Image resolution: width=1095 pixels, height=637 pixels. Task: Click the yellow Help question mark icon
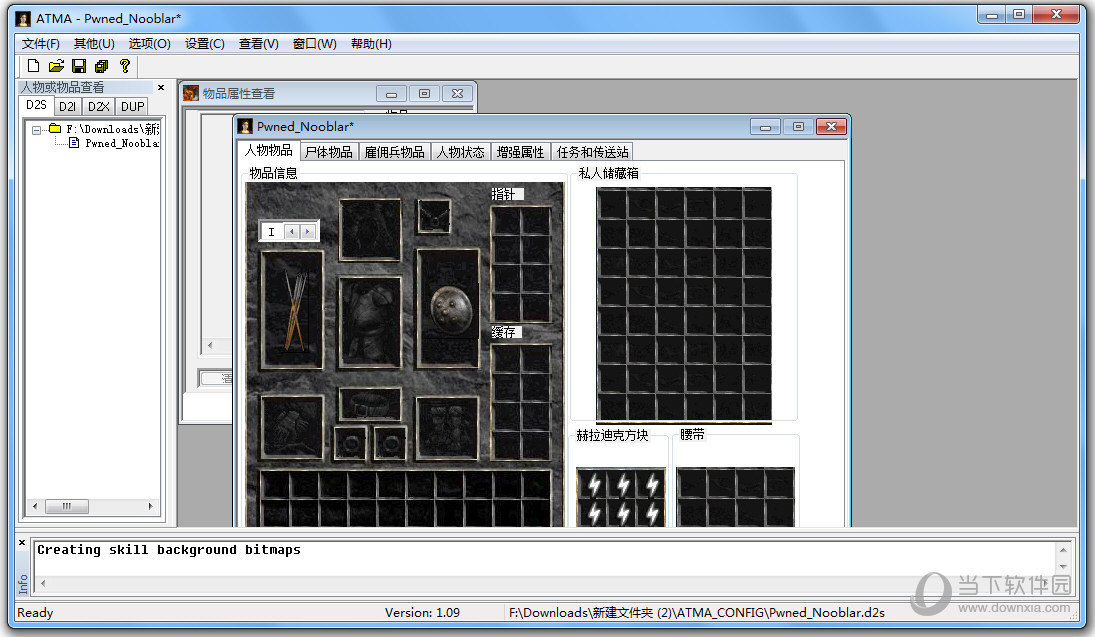click(x=125, y=66)
